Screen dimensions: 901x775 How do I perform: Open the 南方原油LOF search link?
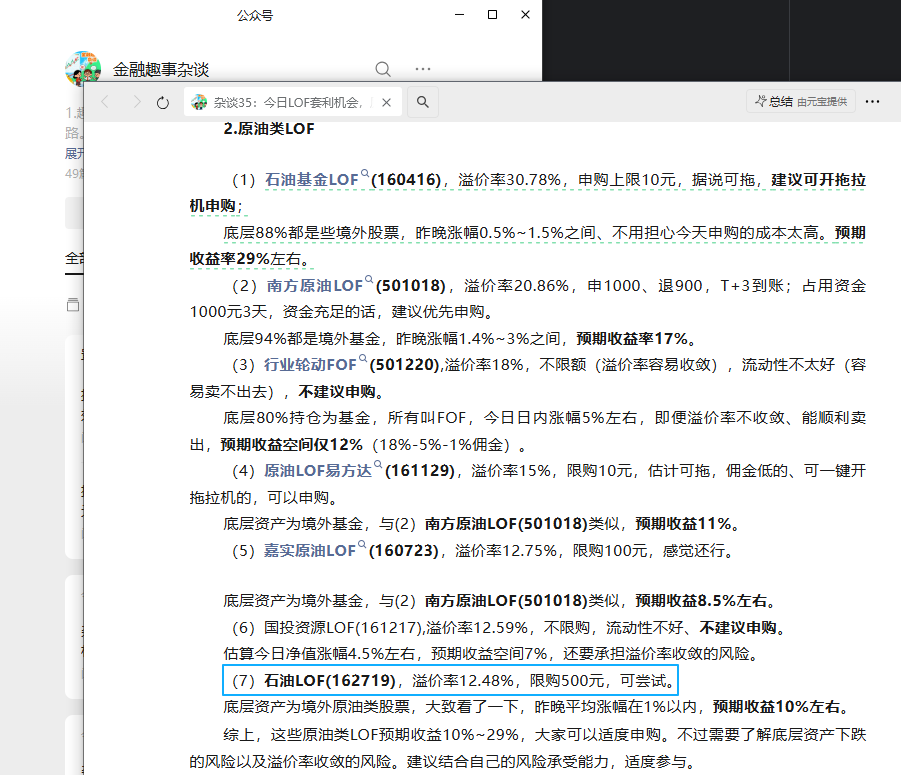315,285
